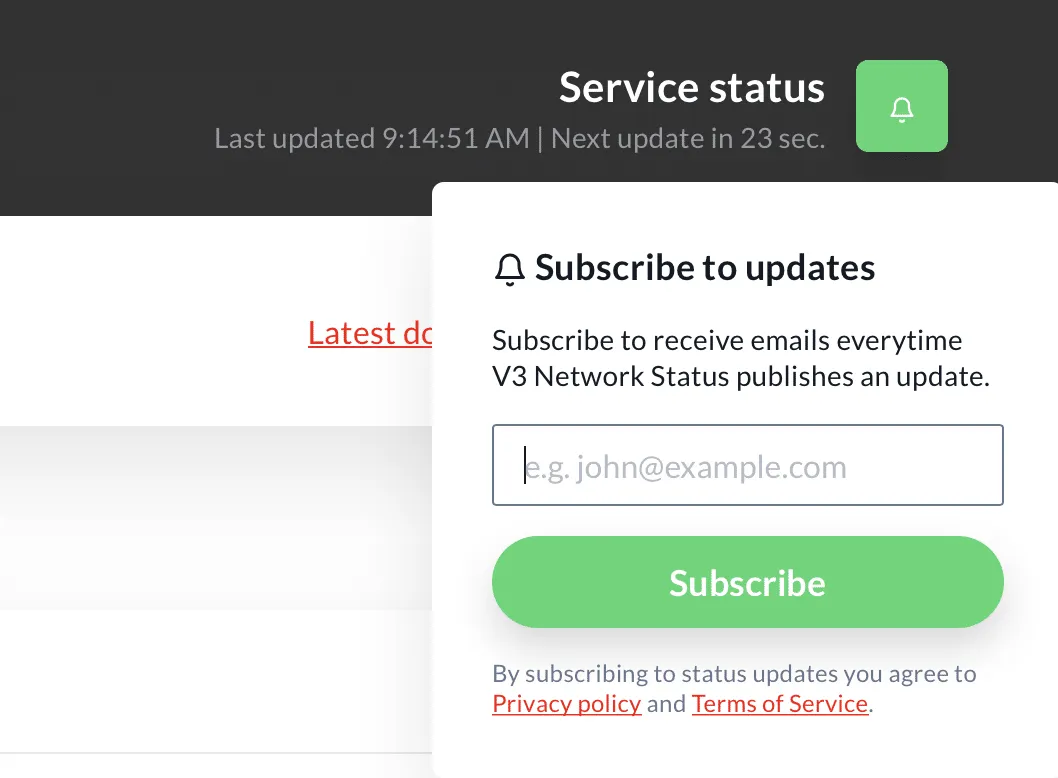Open the Privacy policy link

566,704
